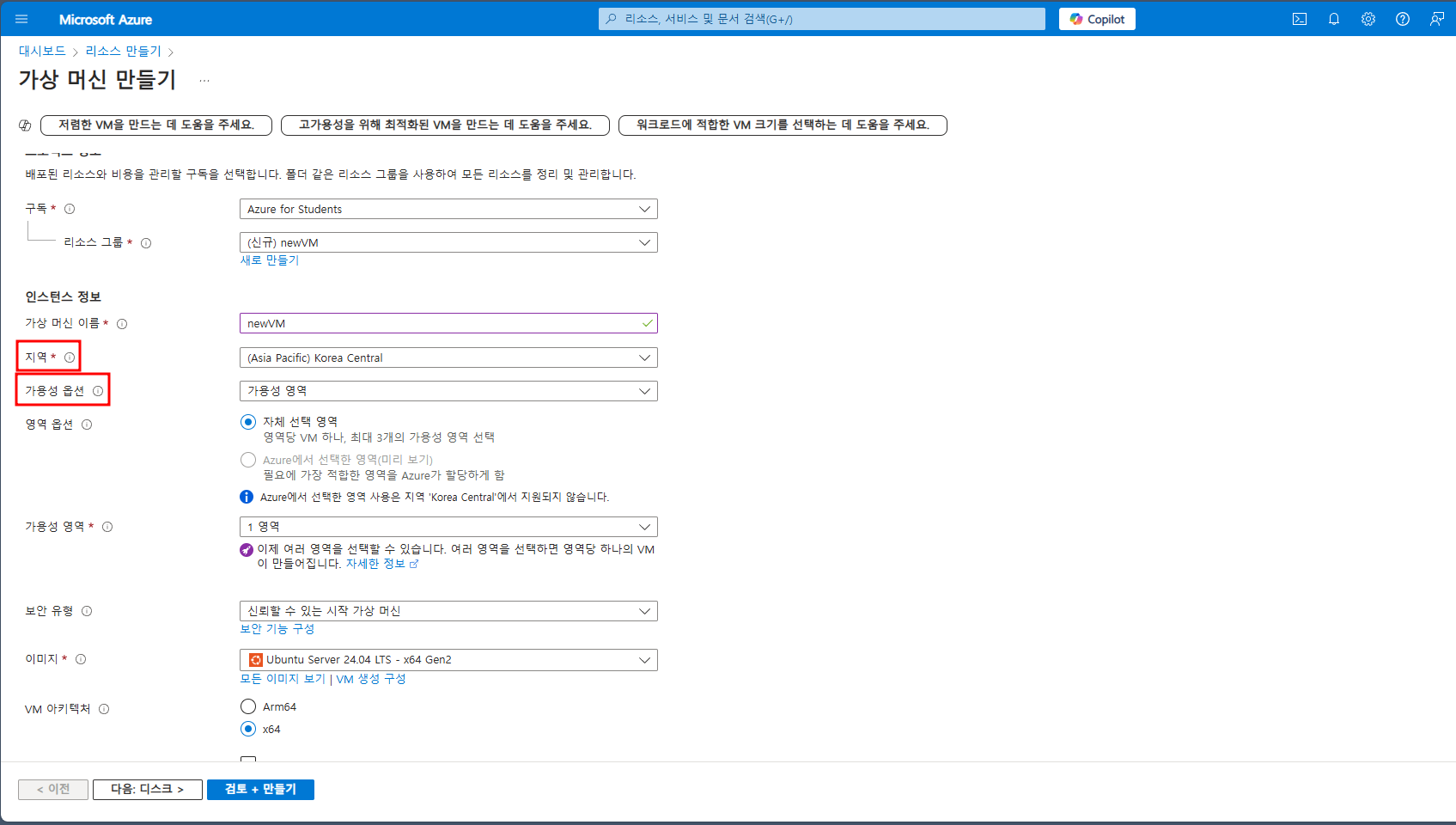Click the info icon next to 이미지

(x=81, y=659)
